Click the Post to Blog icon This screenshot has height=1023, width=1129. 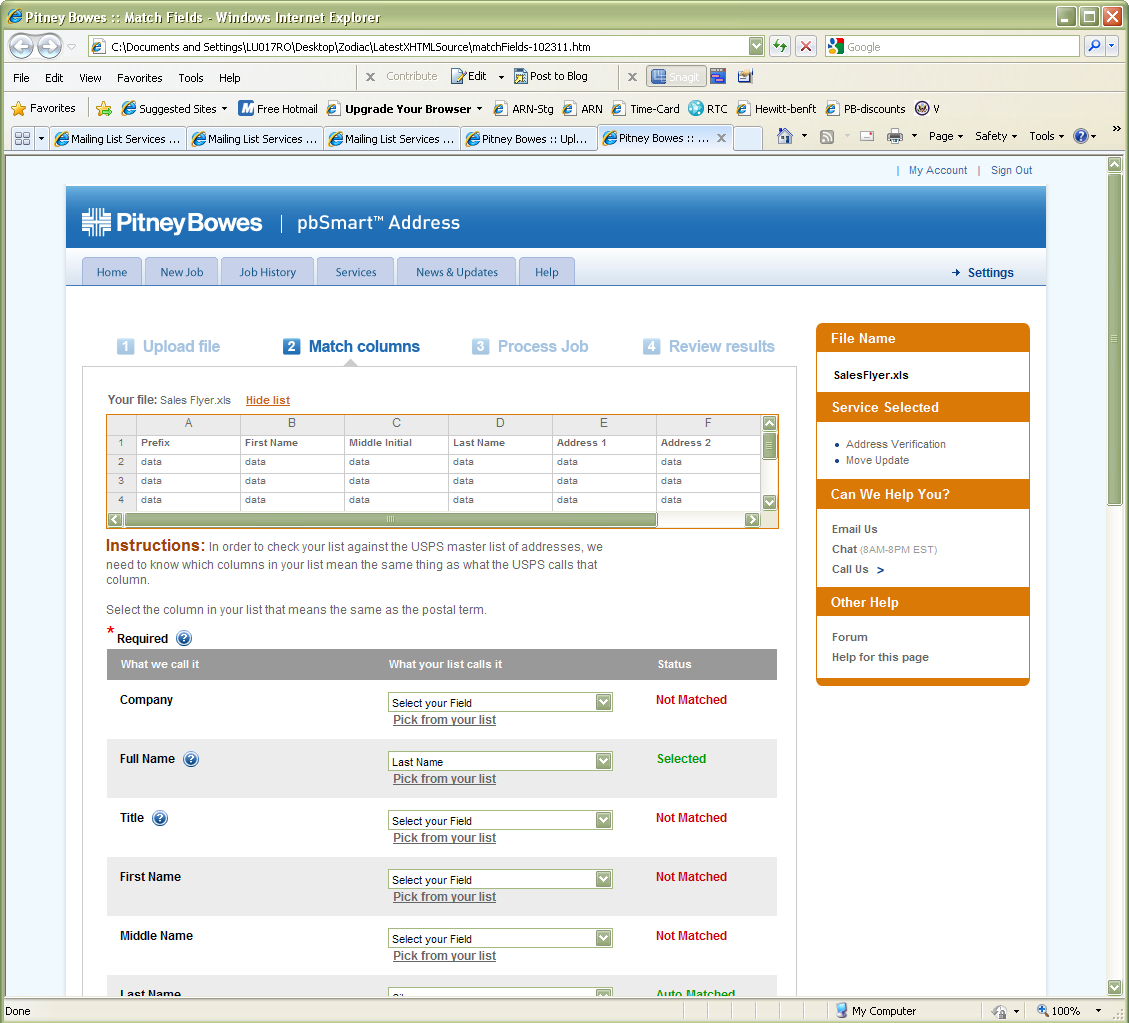[x=521, y=76]
